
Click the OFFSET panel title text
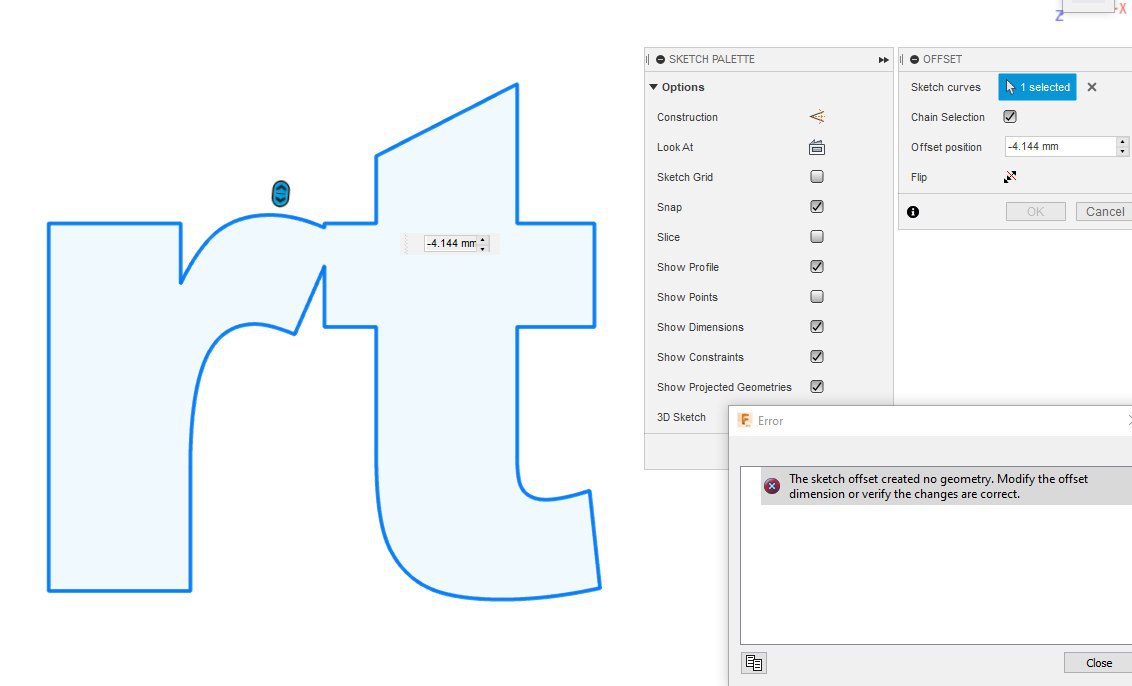[942, 59]
